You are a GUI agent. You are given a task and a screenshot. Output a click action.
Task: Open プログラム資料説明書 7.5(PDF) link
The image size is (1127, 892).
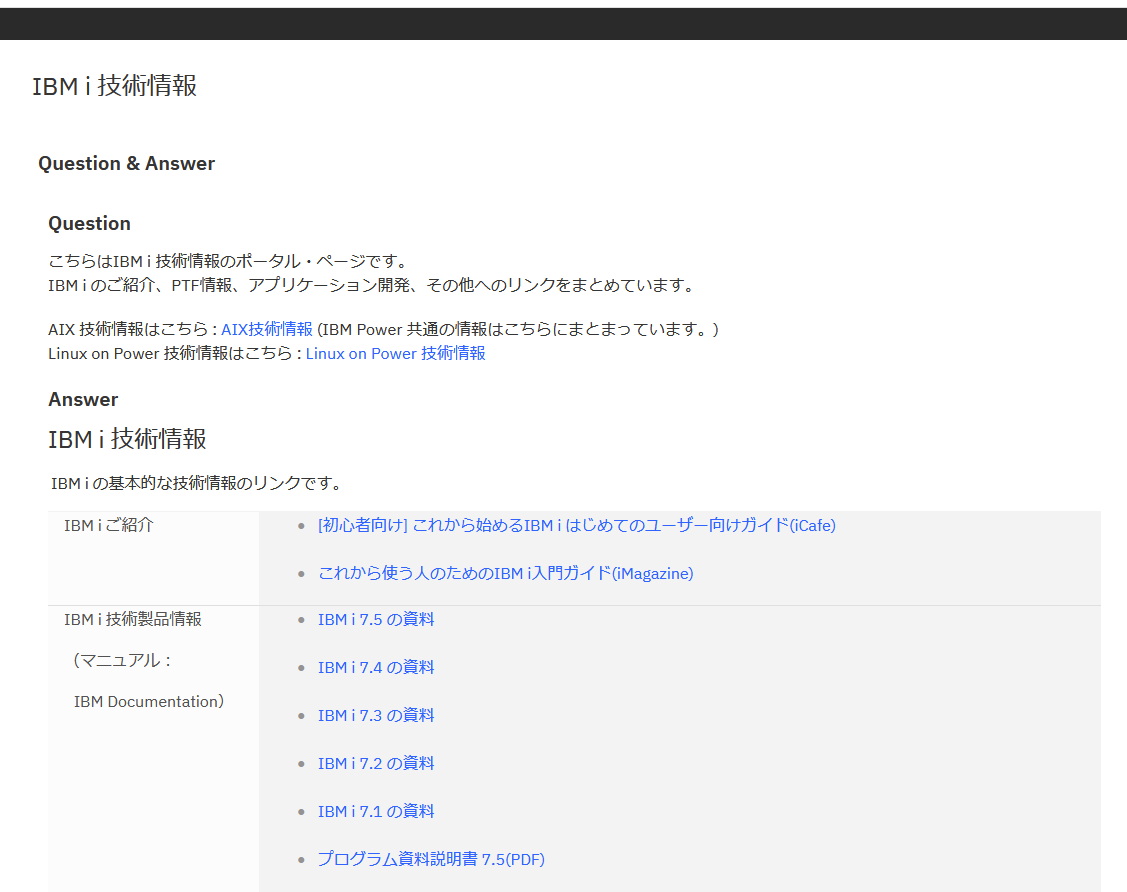point(431,860)
